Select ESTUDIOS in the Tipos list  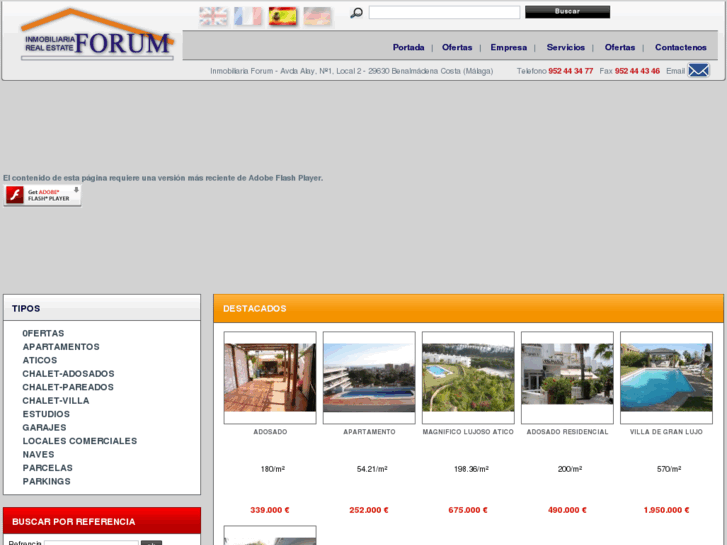pos(46,414)
